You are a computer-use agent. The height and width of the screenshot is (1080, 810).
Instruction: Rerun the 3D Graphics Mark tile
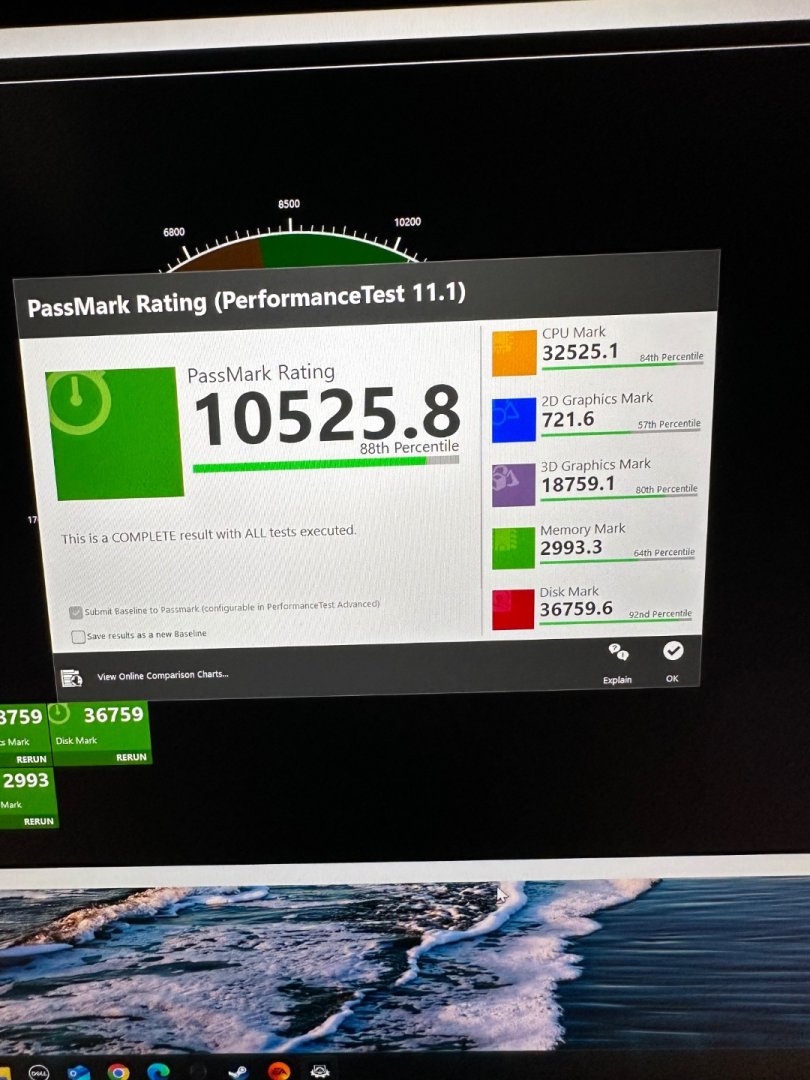coord(32,759)
